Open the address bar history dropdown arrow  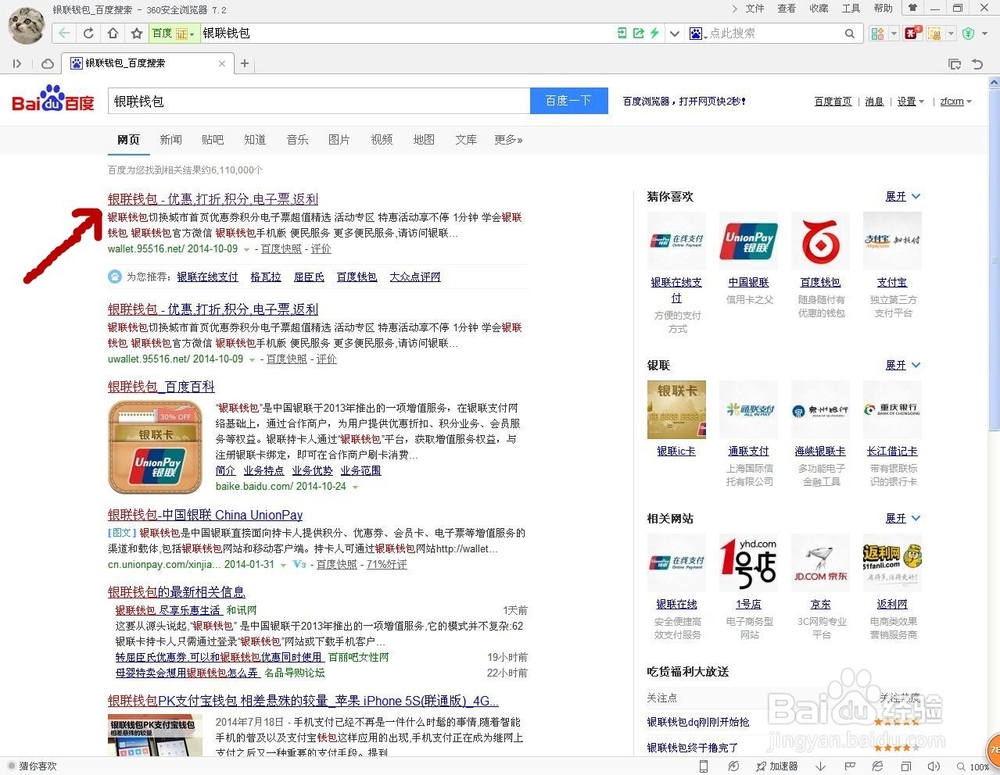[674, 33]
